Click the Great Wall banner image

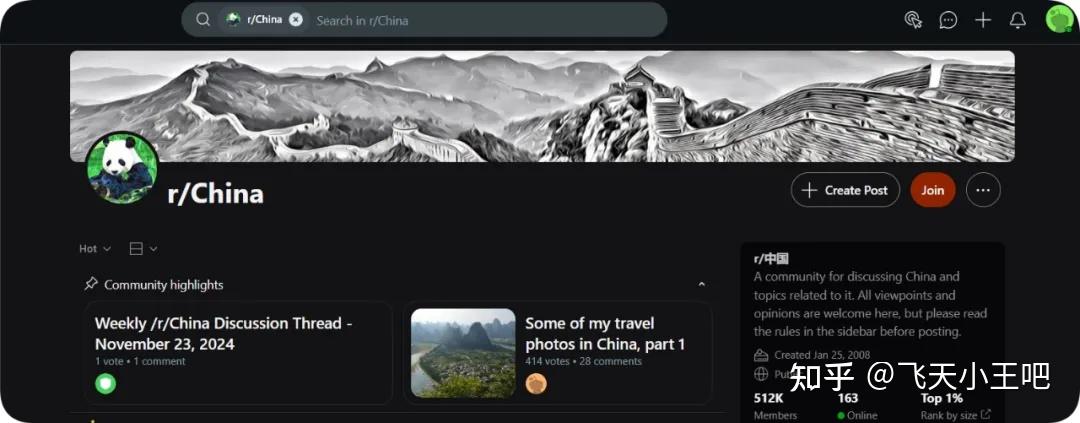pyautogui.click(x=542, y=106)
